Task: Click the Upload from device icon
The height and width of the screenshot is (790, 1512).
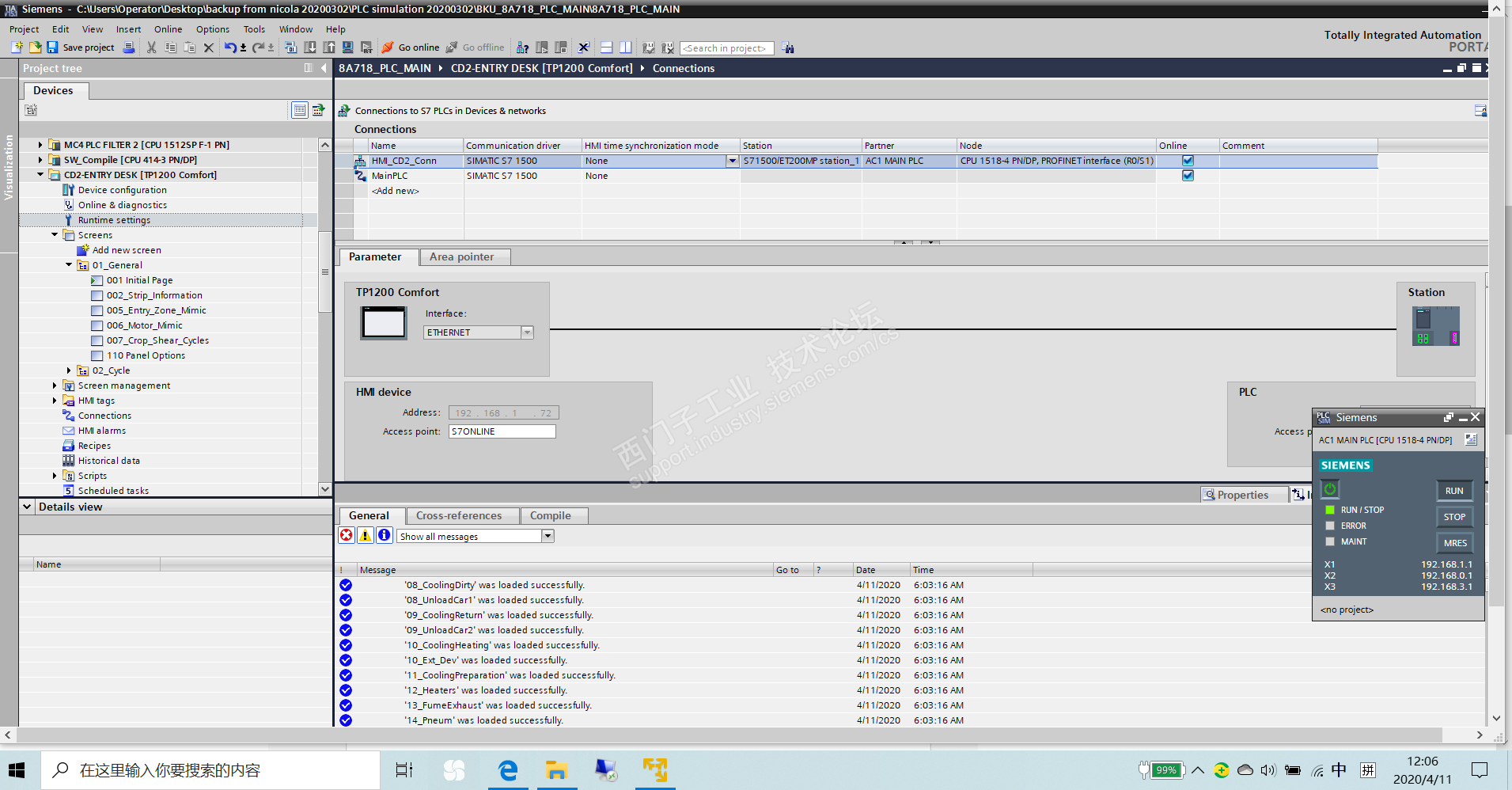Action: point(328,47)
